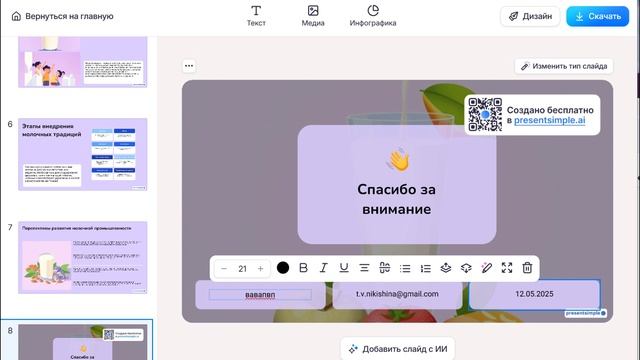Toggle bold formatting

(x=303, y=268)
